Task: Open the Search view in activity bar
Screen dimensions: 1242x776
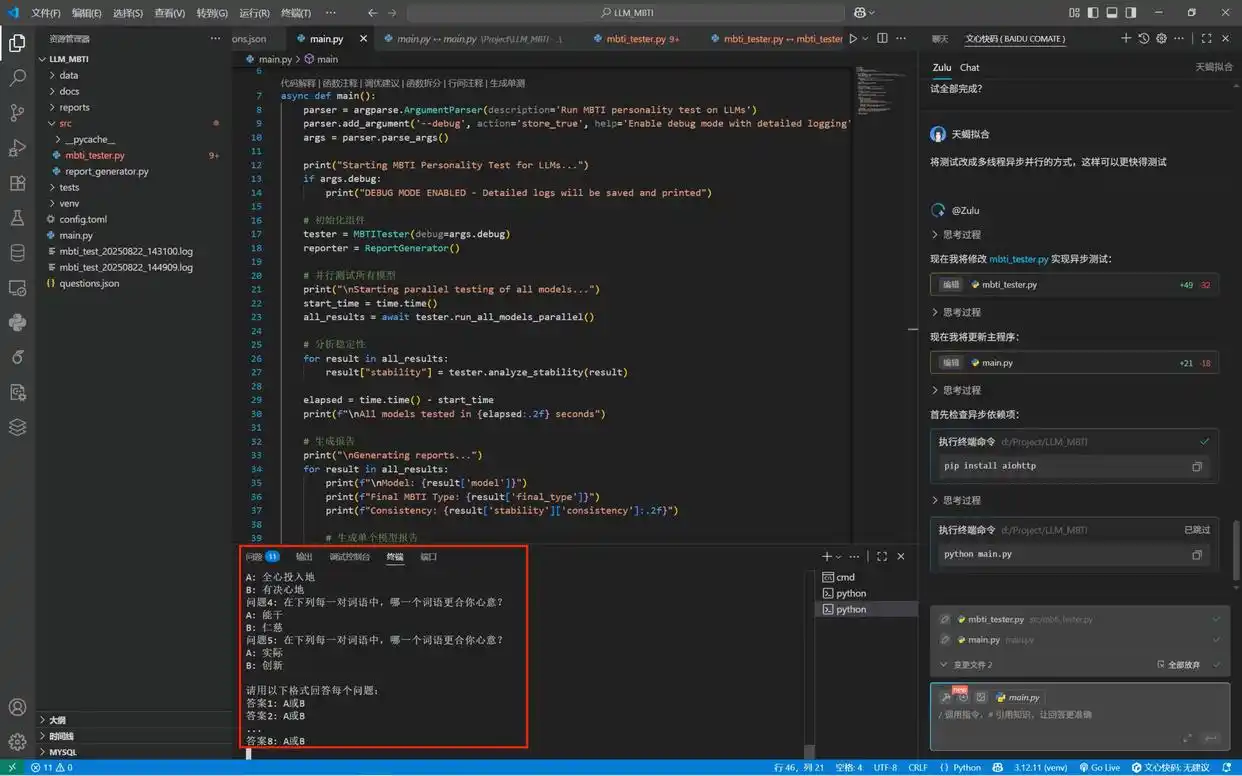Action: tap(17, 77)
